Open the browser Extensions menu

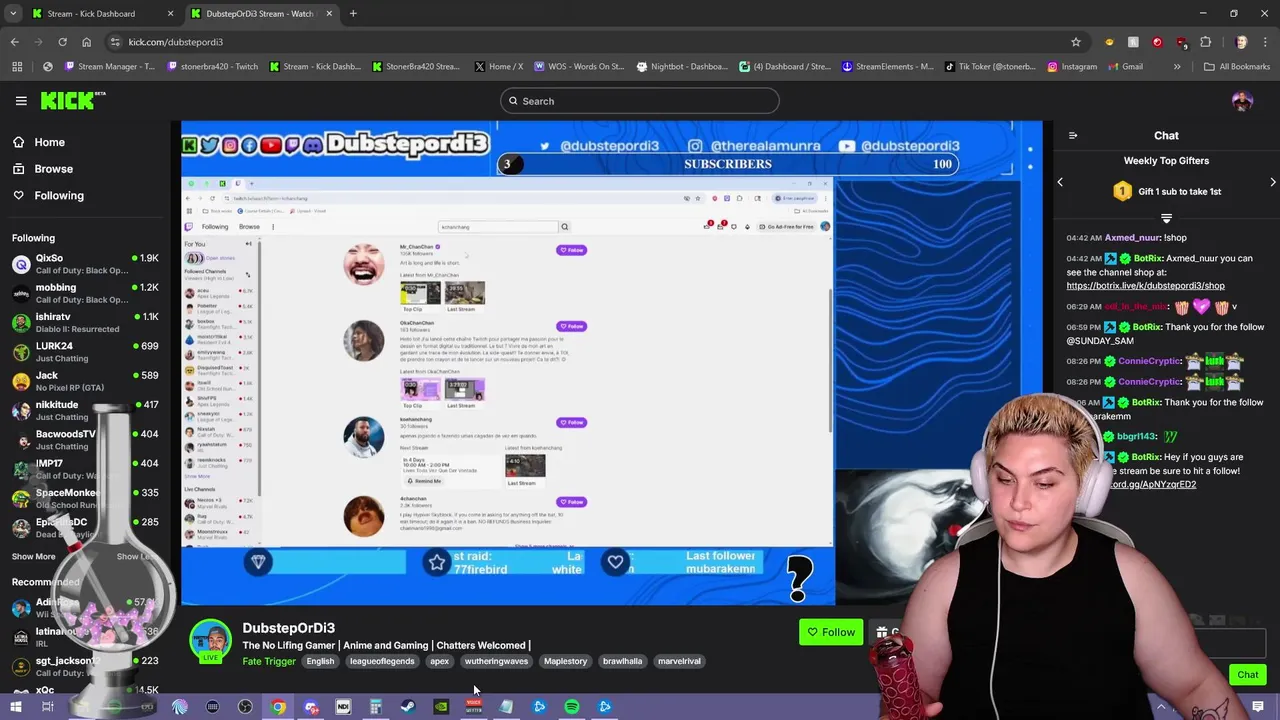tap(1205, 42)
